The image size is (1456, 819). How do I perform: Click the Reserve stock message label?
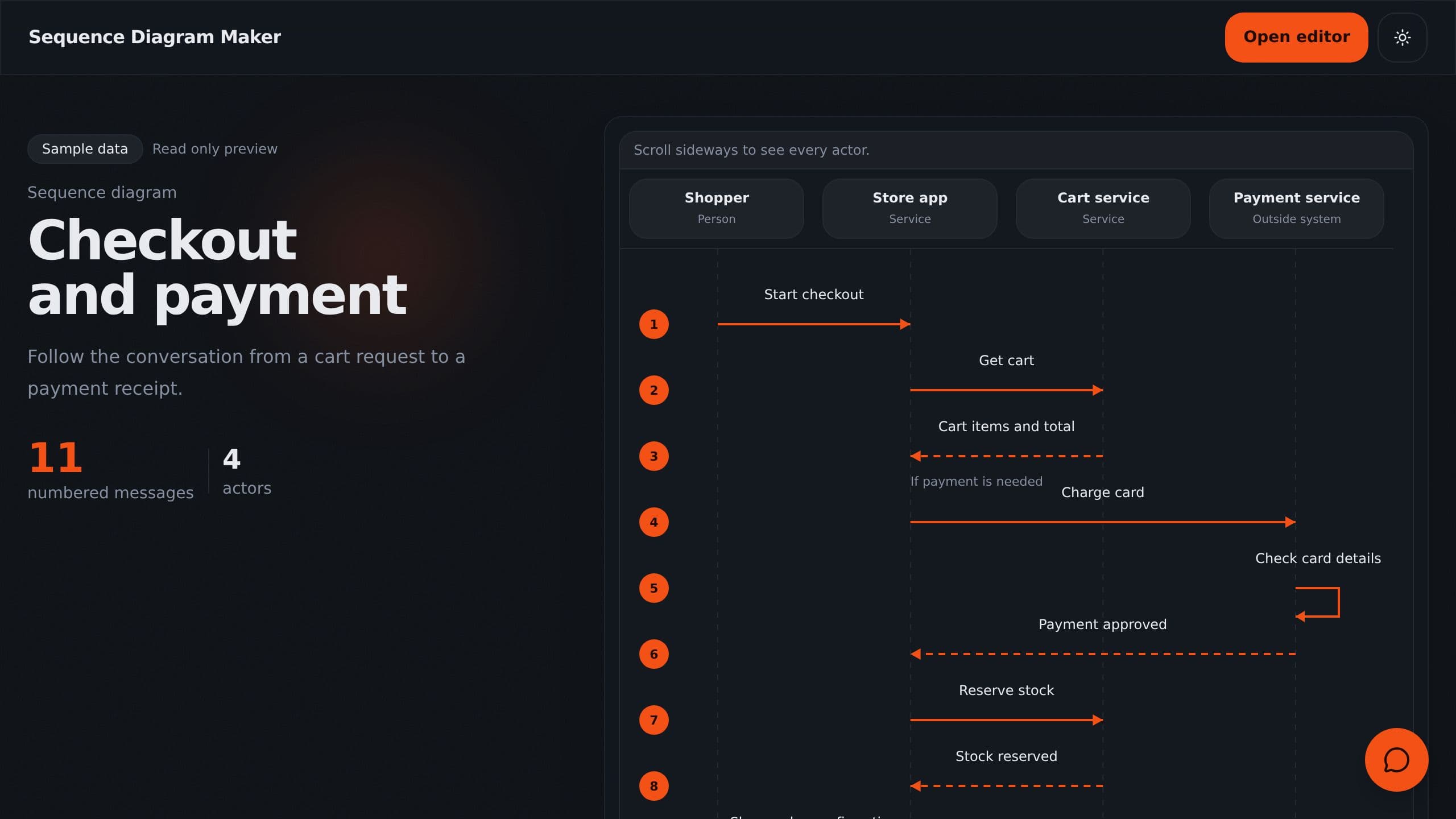1006,690
